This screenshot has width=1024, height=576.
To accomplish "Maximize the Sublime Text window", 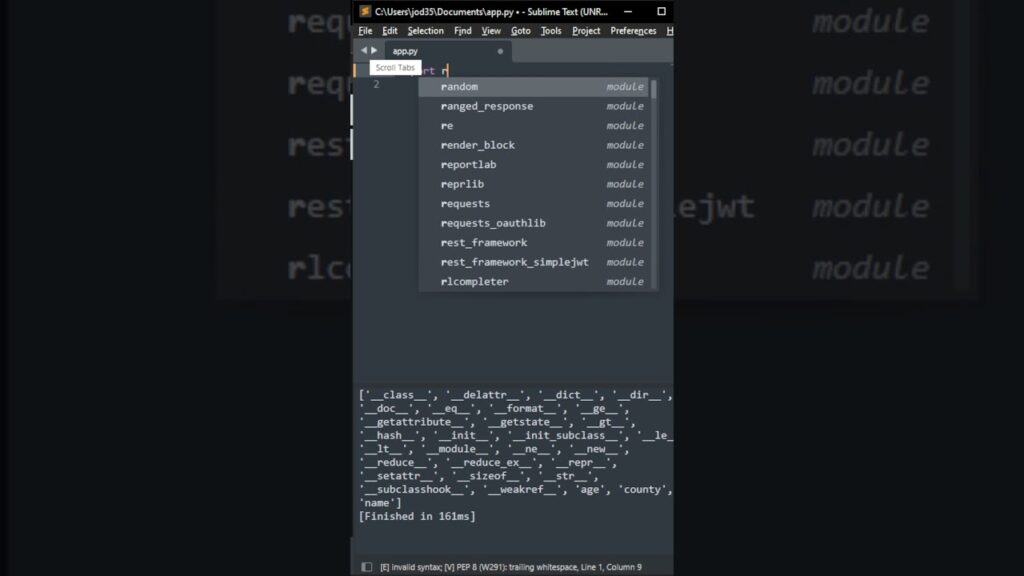I will click(661, 11).
